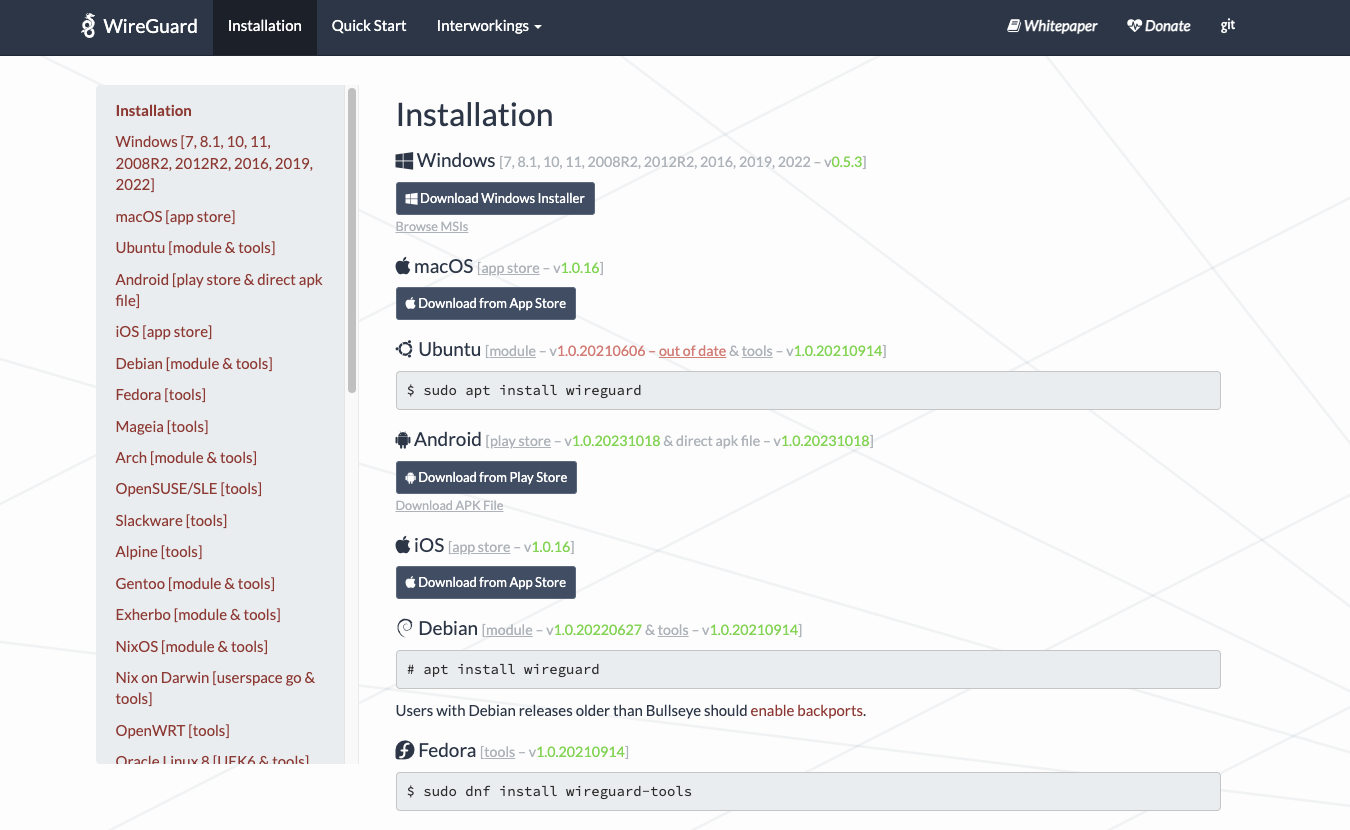Click the # apt install wireguard command
Screen dimensions: 1350x830
(808, 669)
